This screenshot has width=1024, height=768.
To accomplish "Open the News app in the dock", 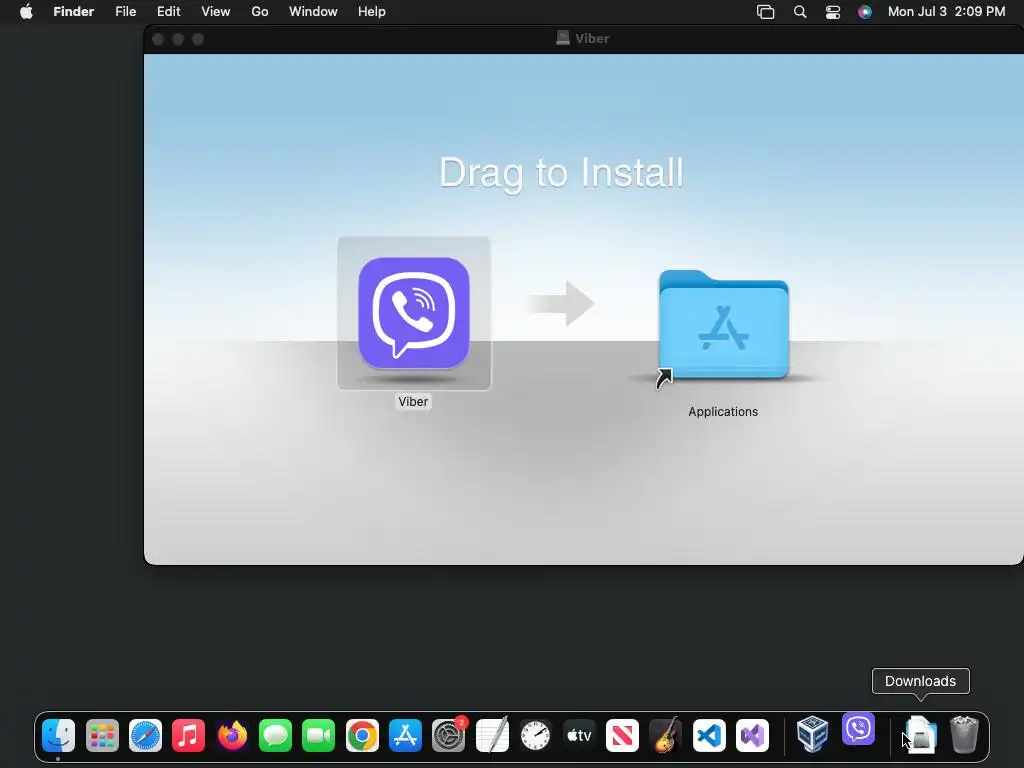I will [x=622, y=735].
